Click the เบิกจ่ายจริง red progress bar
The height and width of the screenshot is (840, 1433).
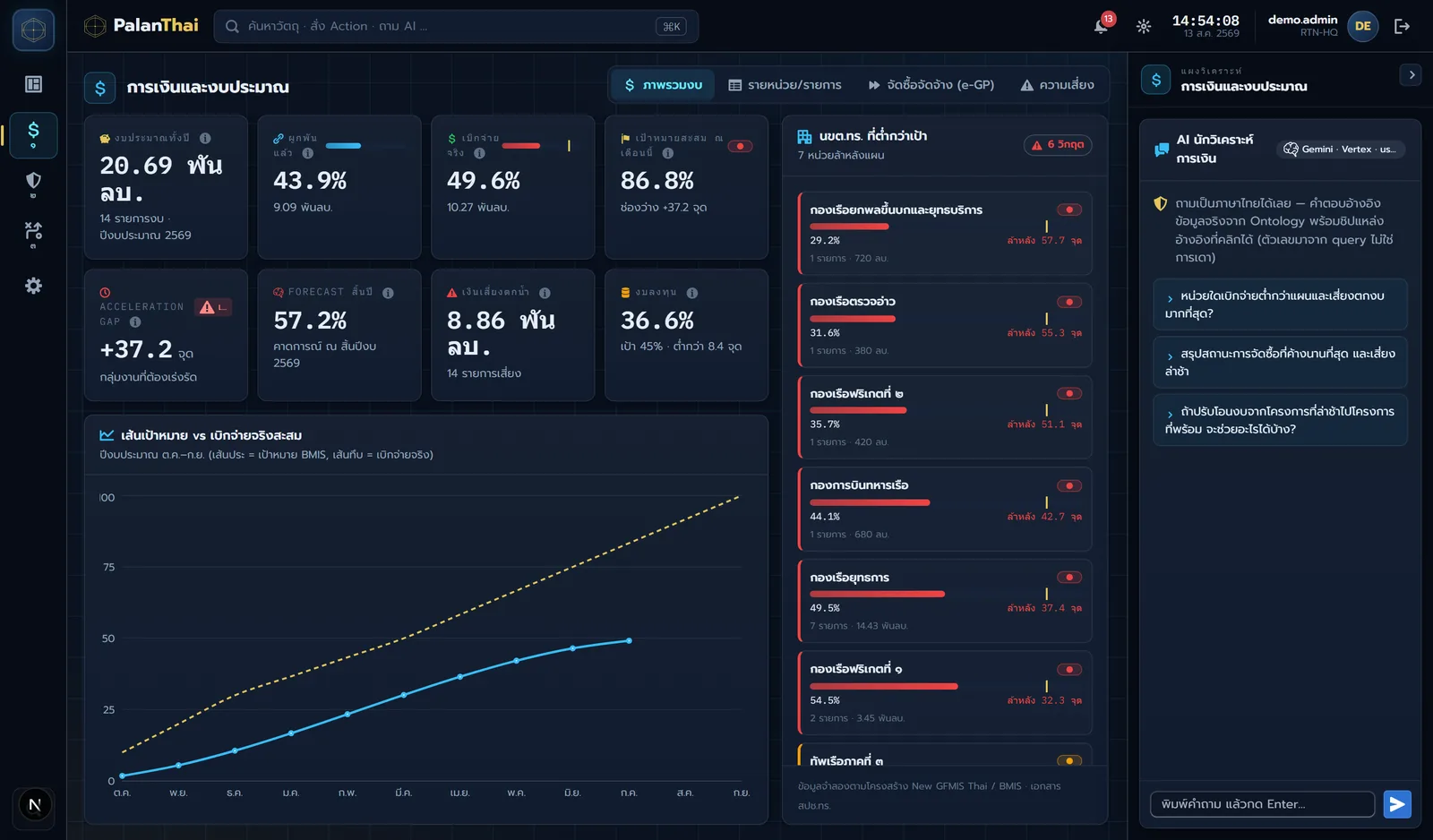[x=521, y=145]
